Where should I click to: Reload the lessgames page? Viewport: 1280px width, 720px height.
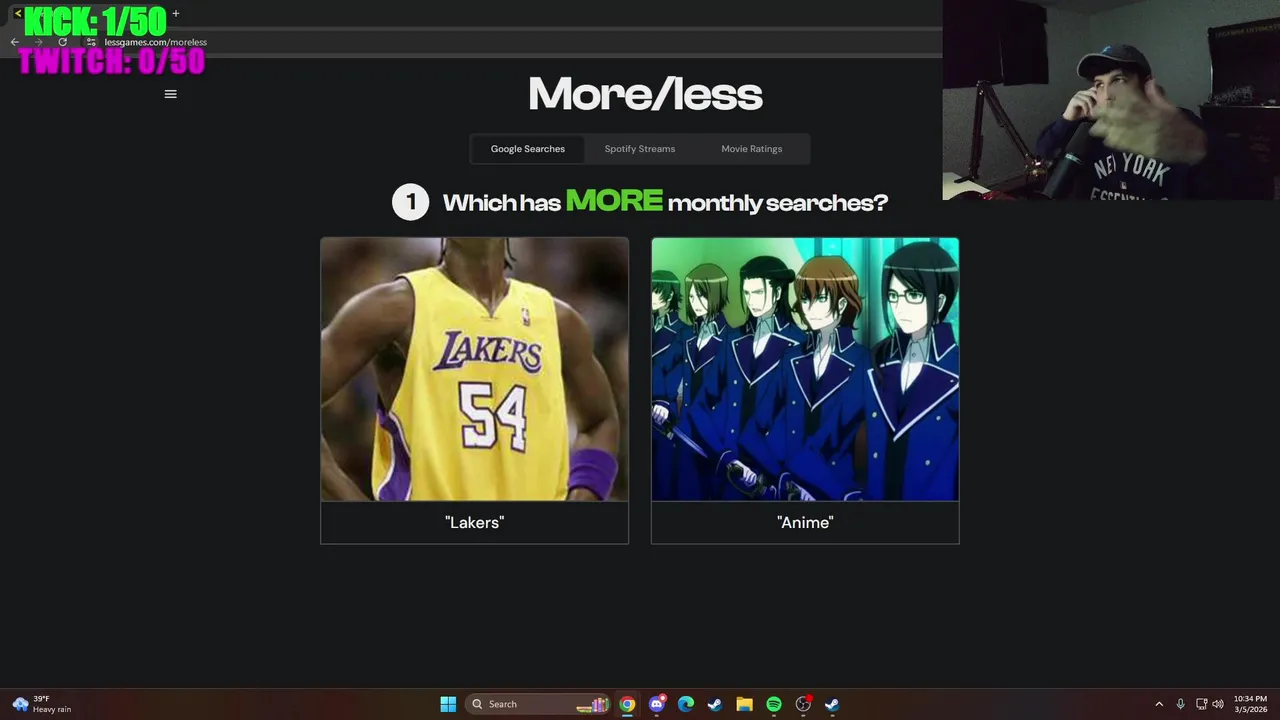62,42
